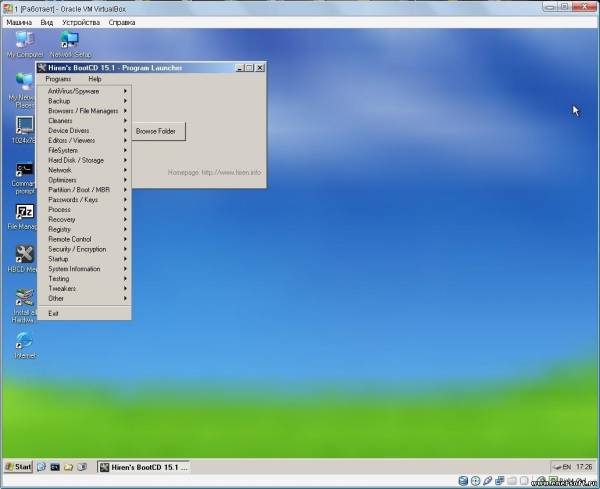Click the 17:26 clock in system tray
Viewport: 600px width, 489px height.
click(x=584, y=467)
